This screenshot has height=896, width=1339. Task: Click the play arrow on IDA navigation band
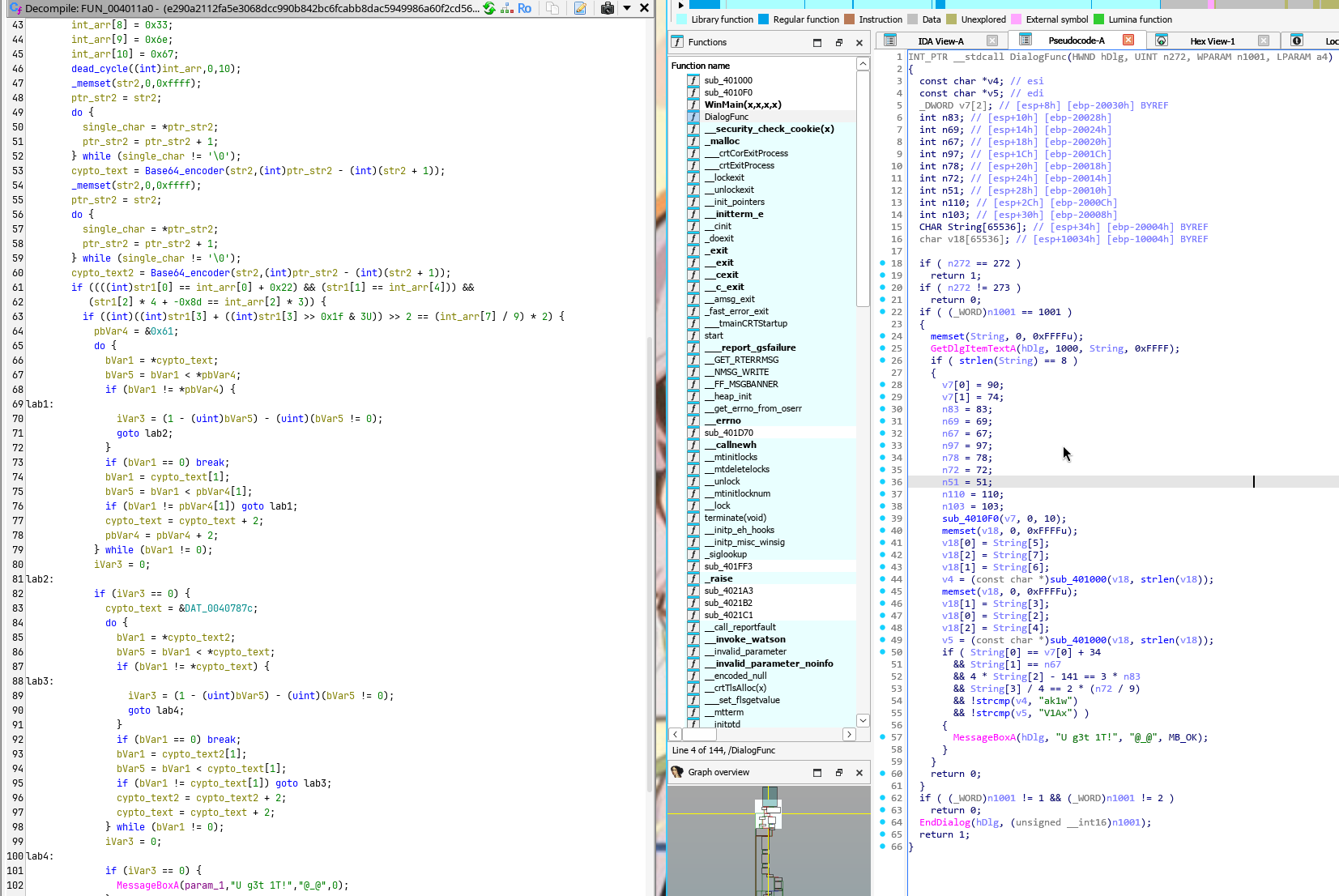681,5
